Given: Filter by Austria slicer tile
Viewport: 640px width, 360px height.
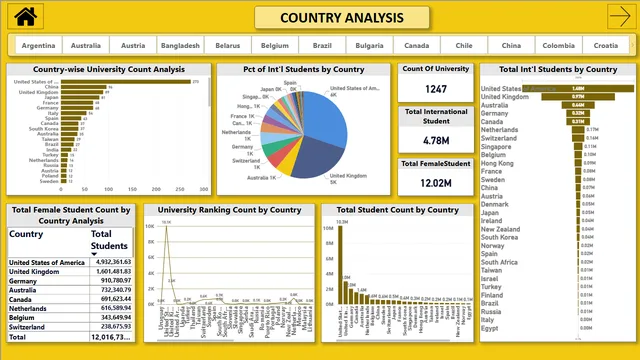Looking at the screenshot, I should [133, 45].
